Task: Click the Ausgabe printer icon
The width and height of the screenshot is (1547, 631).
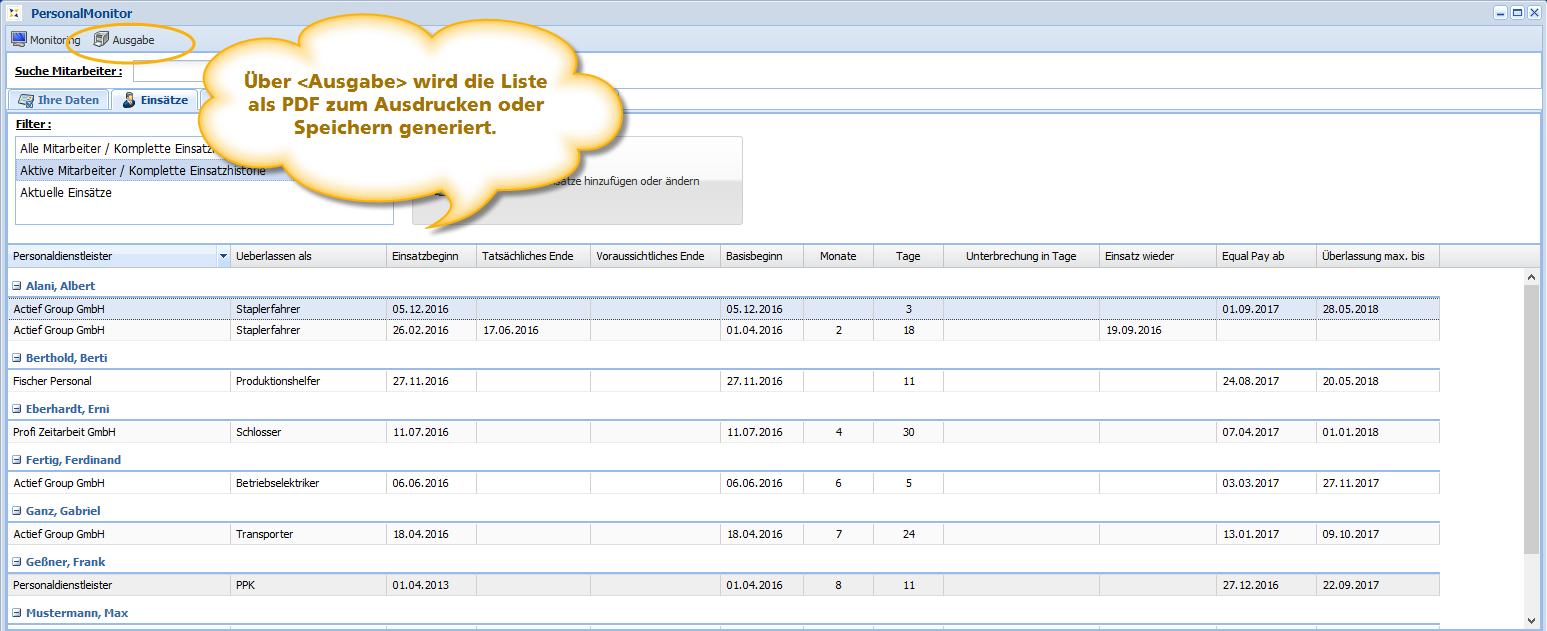Action: click(101, 40)
